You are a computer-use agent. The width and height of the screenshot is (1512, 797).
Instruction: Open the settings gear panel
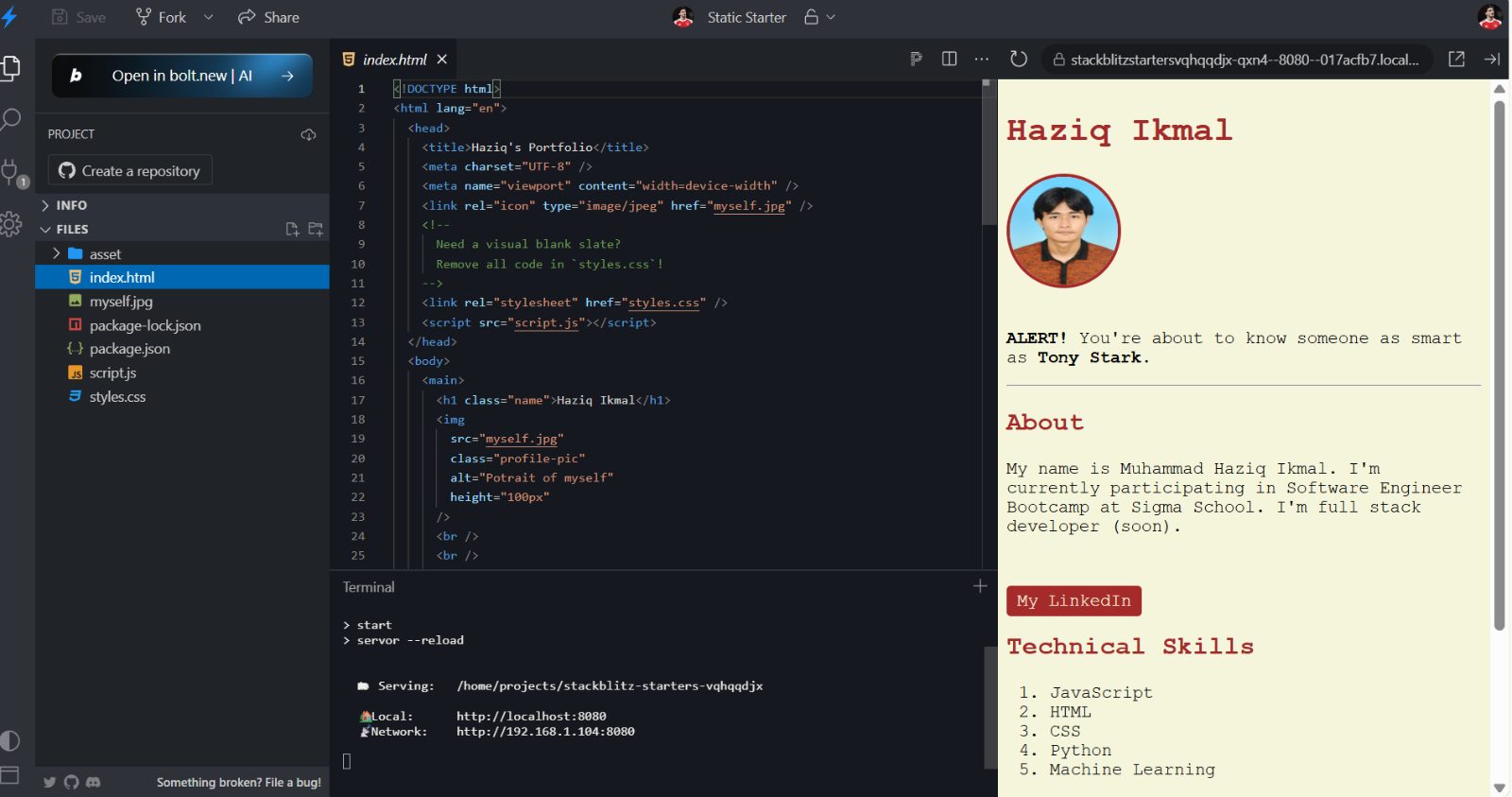click(10, 224)
